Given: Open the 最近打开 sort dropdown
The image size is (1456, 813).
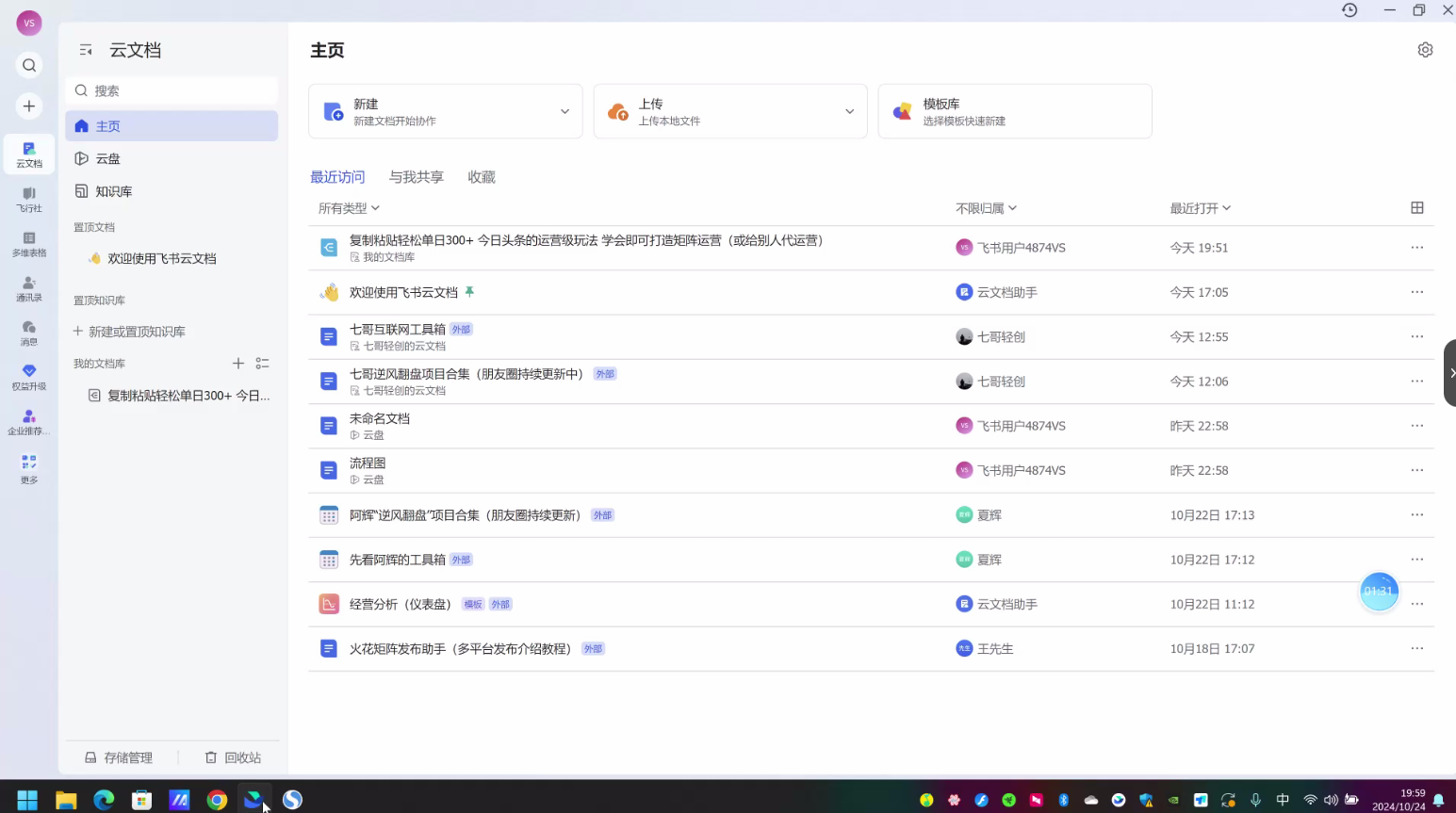Looking at the screenshot, I should 1200,208.
